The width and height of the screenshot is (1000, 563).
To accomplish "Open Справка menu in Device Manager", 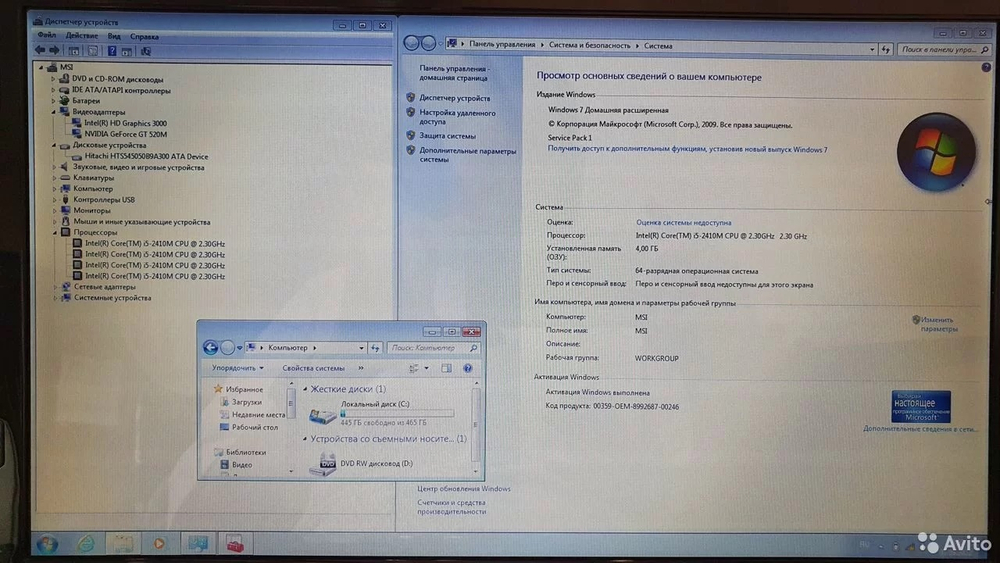I will pyautogui.click(x=144, y=36).
